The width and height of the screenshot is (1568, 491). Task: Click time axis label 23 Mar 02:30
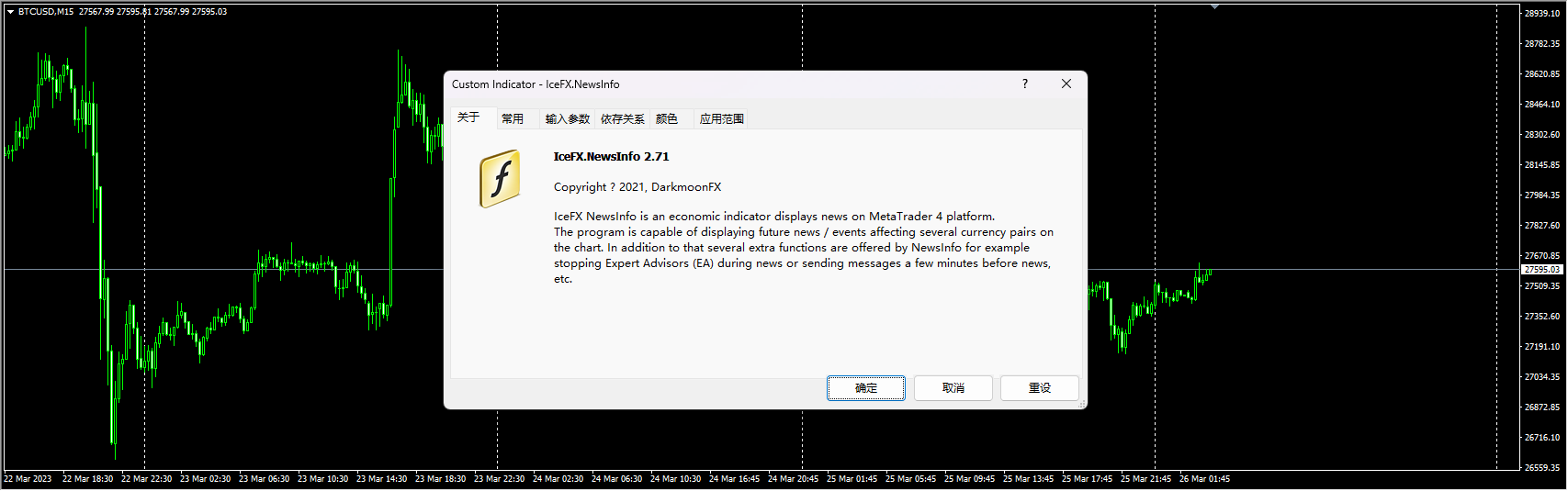tap(205, 479)
